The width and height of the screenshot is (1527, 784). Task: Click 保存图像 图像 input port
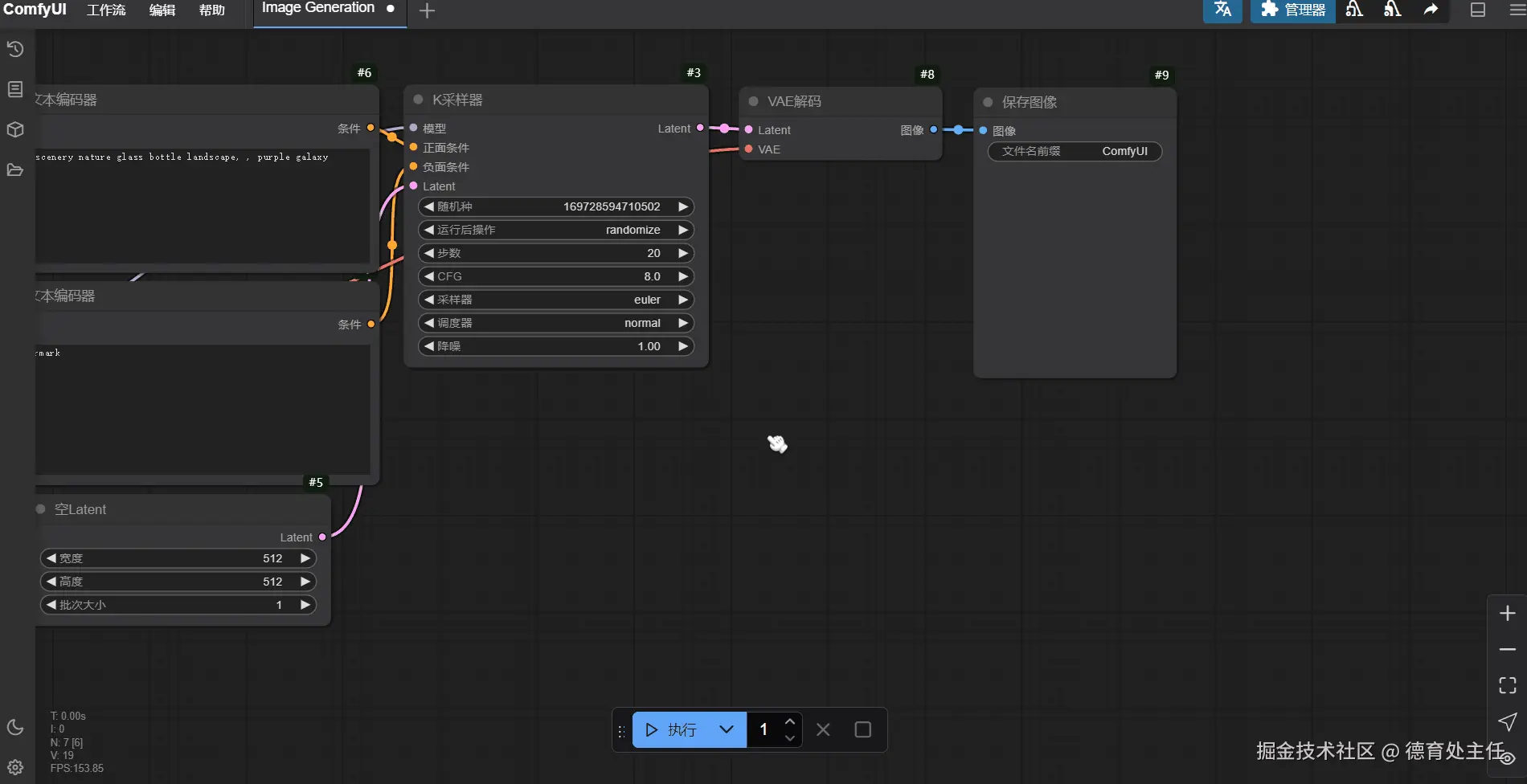(x=983, y=130)
